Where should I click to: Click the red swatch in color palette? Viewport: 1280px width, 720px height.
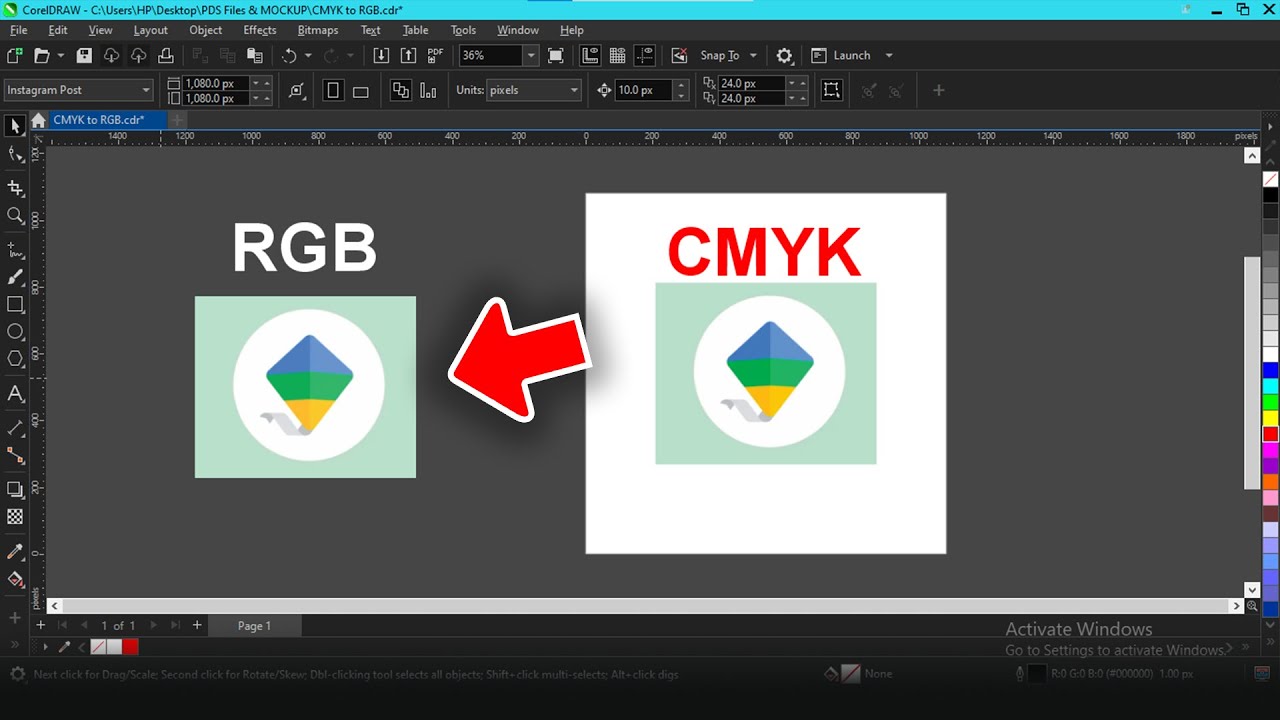coord(1270,434)
